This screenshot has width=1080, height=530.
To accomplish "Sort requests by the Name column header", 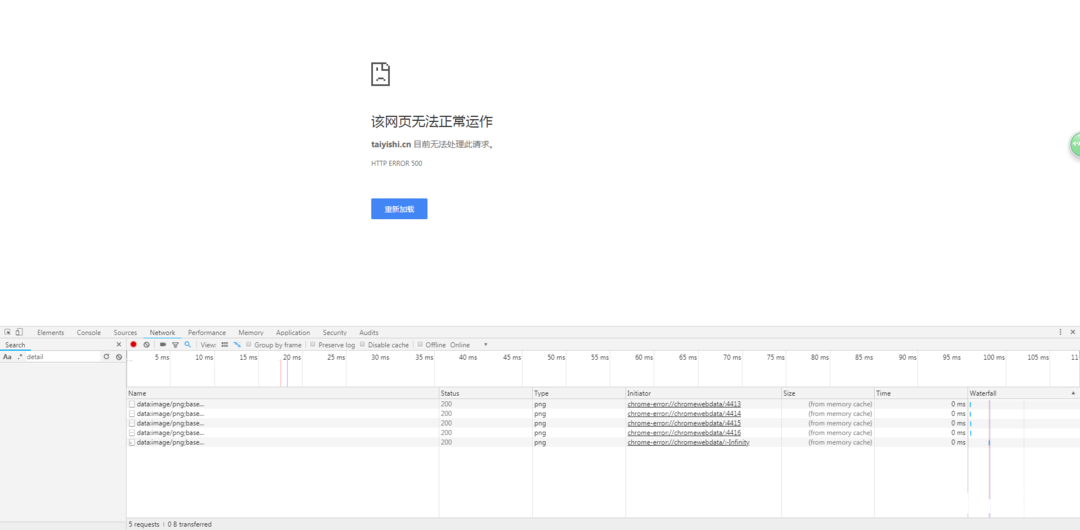I will click(283, 393).
